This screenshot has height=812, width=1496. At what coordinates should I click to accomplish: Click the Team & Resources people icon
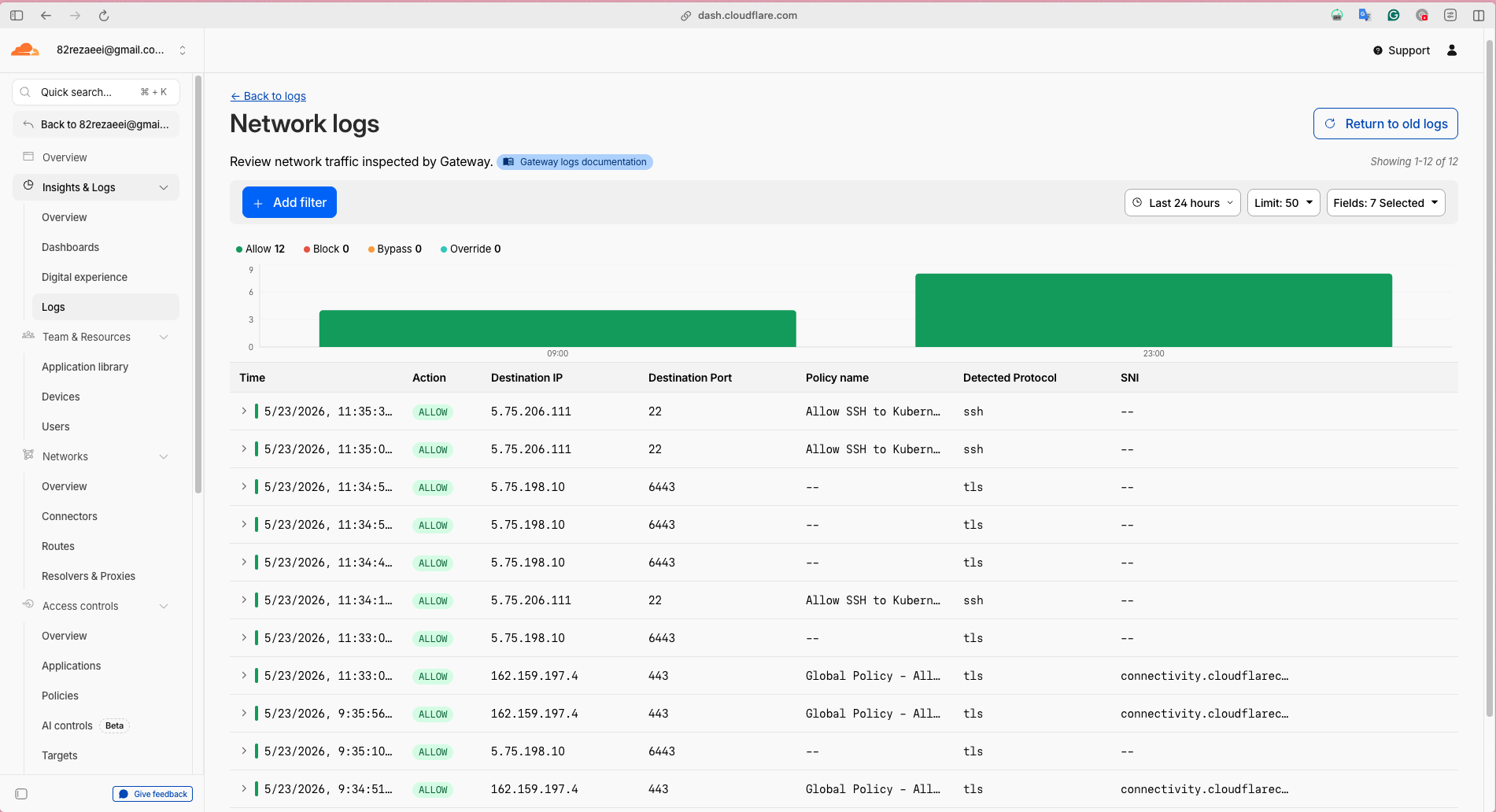coord(28,335)
